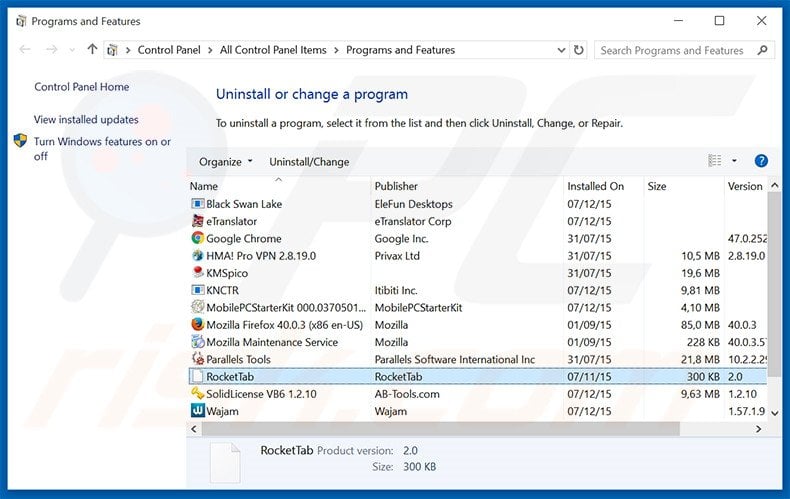
Task: Click the Parallels Tools icon
Action: [198, 359]
